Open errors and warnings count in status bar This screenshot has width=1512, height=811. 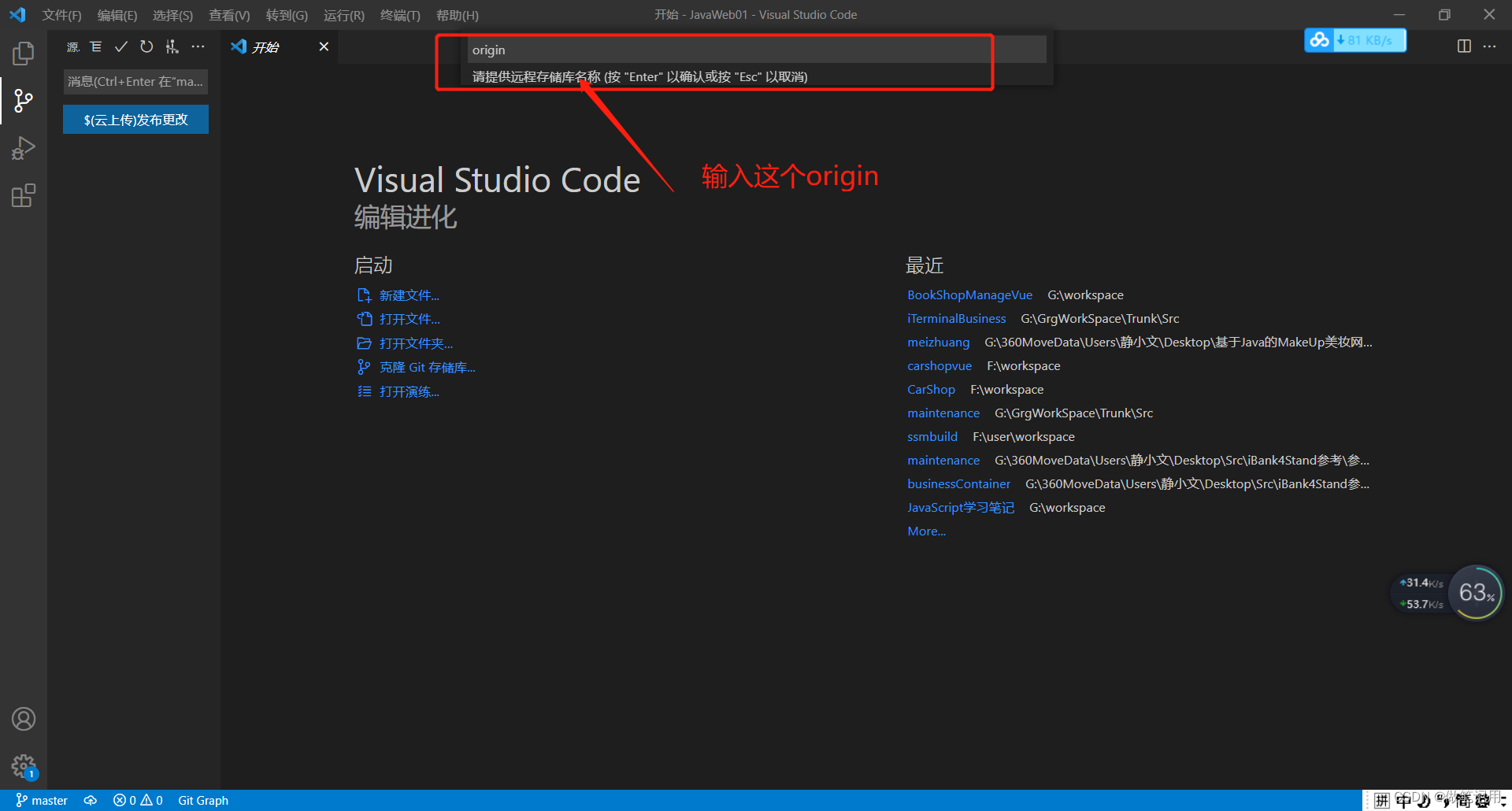click(x=138, y=800)
